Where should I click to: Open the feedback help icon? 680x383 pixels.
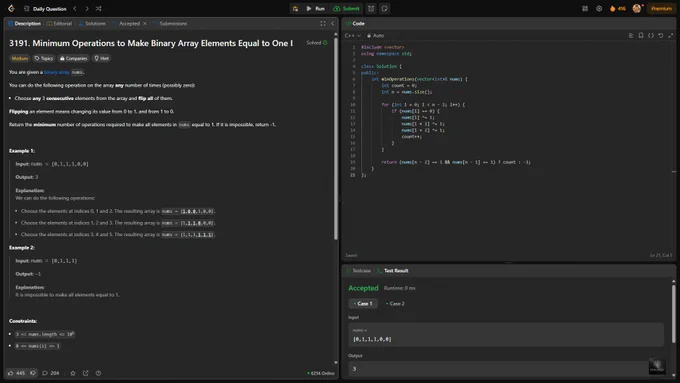pyautogui.click(x=98, y=373)
